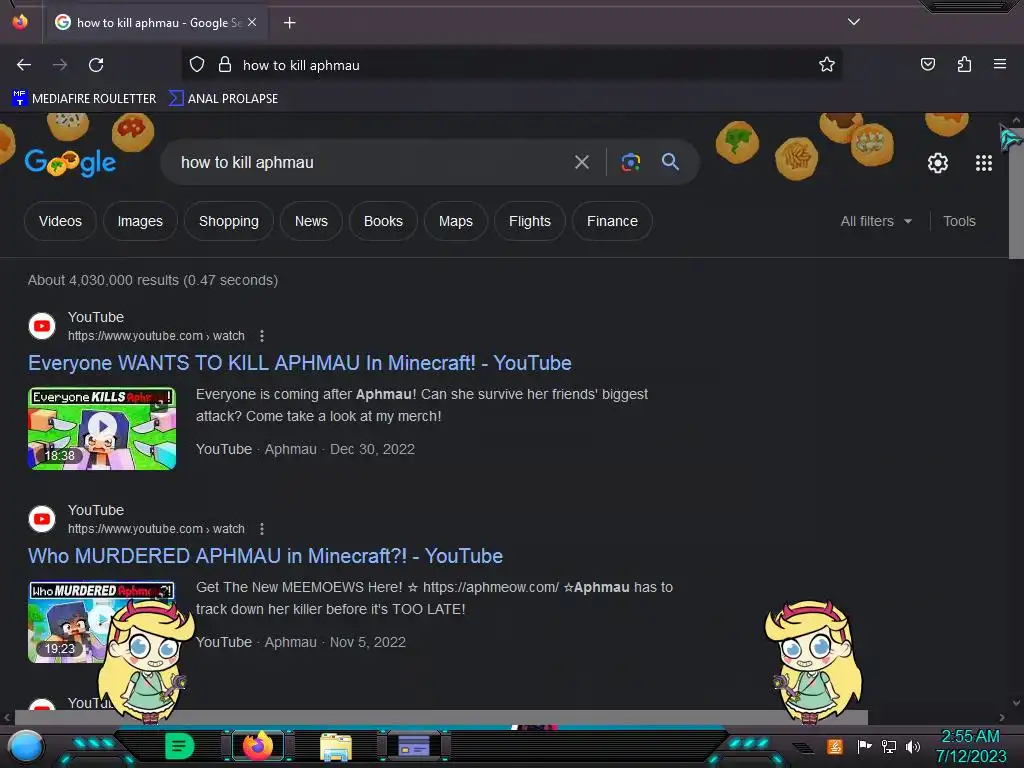Go back to the previous page
Viewport: 1024px width, 768px height.
pos(24,65)
